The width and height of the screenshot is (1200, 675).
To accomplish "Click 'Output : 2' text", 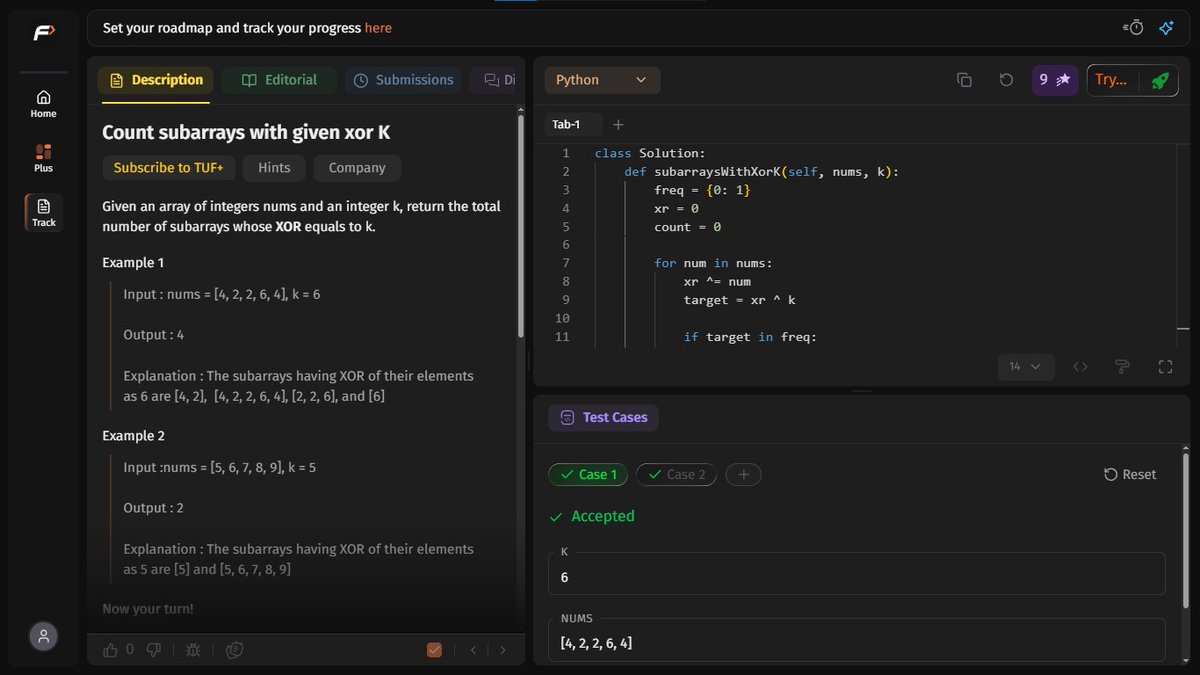I will click(153, 508).
